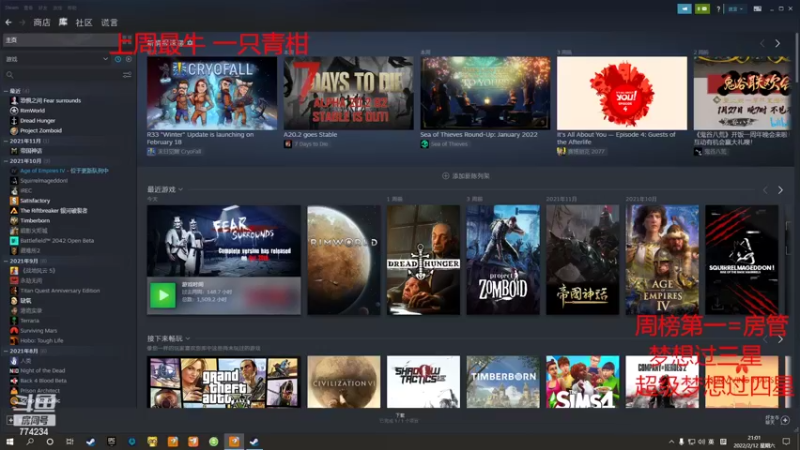Select Hobo: Tough Life in sidebar

point(41,340)
